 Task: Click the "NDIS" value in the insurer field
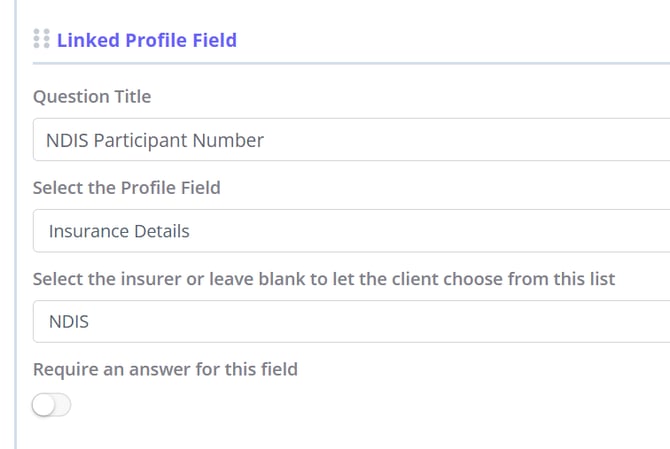68,322
